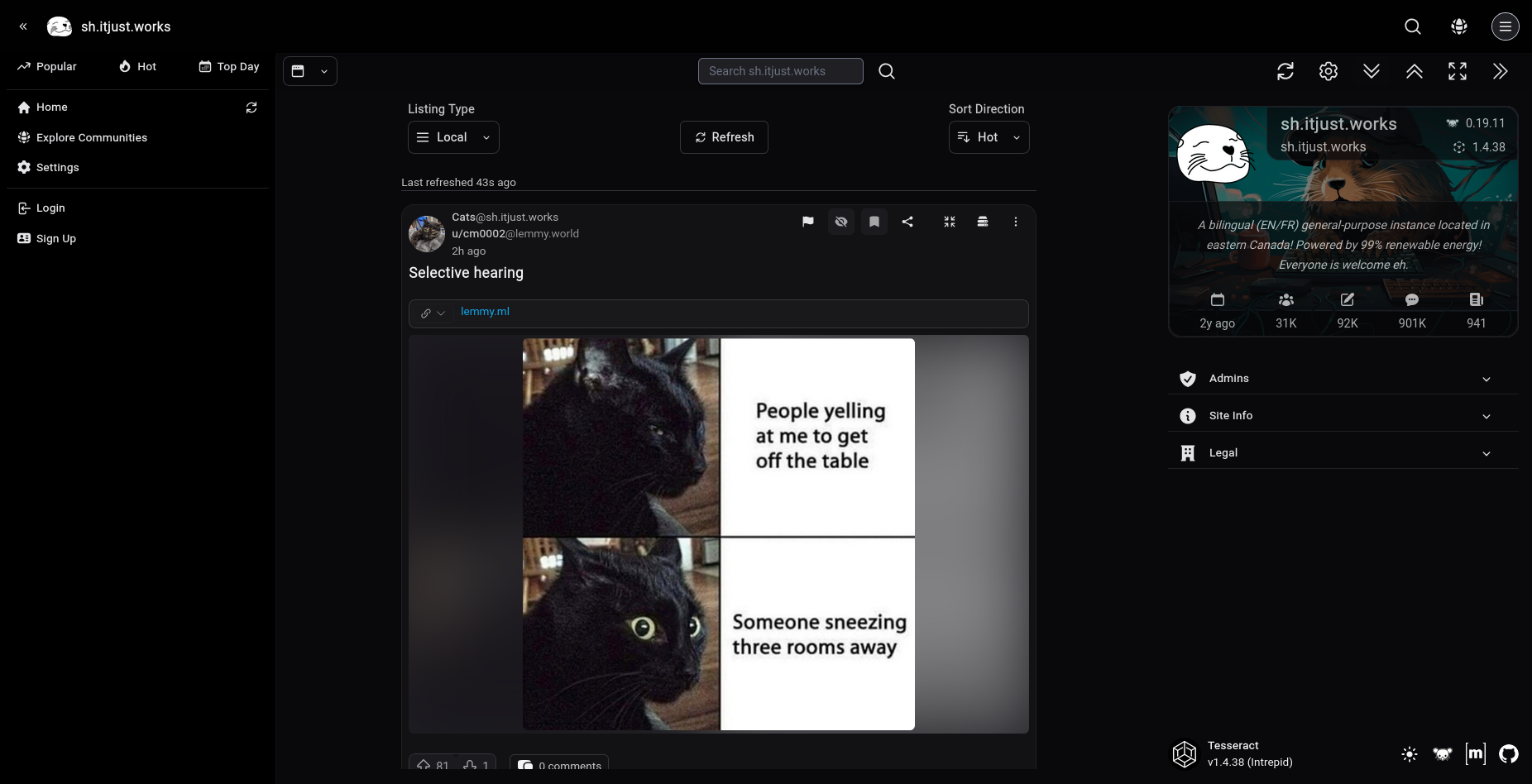This screenshot has height=784, width=1532.
Task: Open the lemmy.ml link
Action: 485,312
